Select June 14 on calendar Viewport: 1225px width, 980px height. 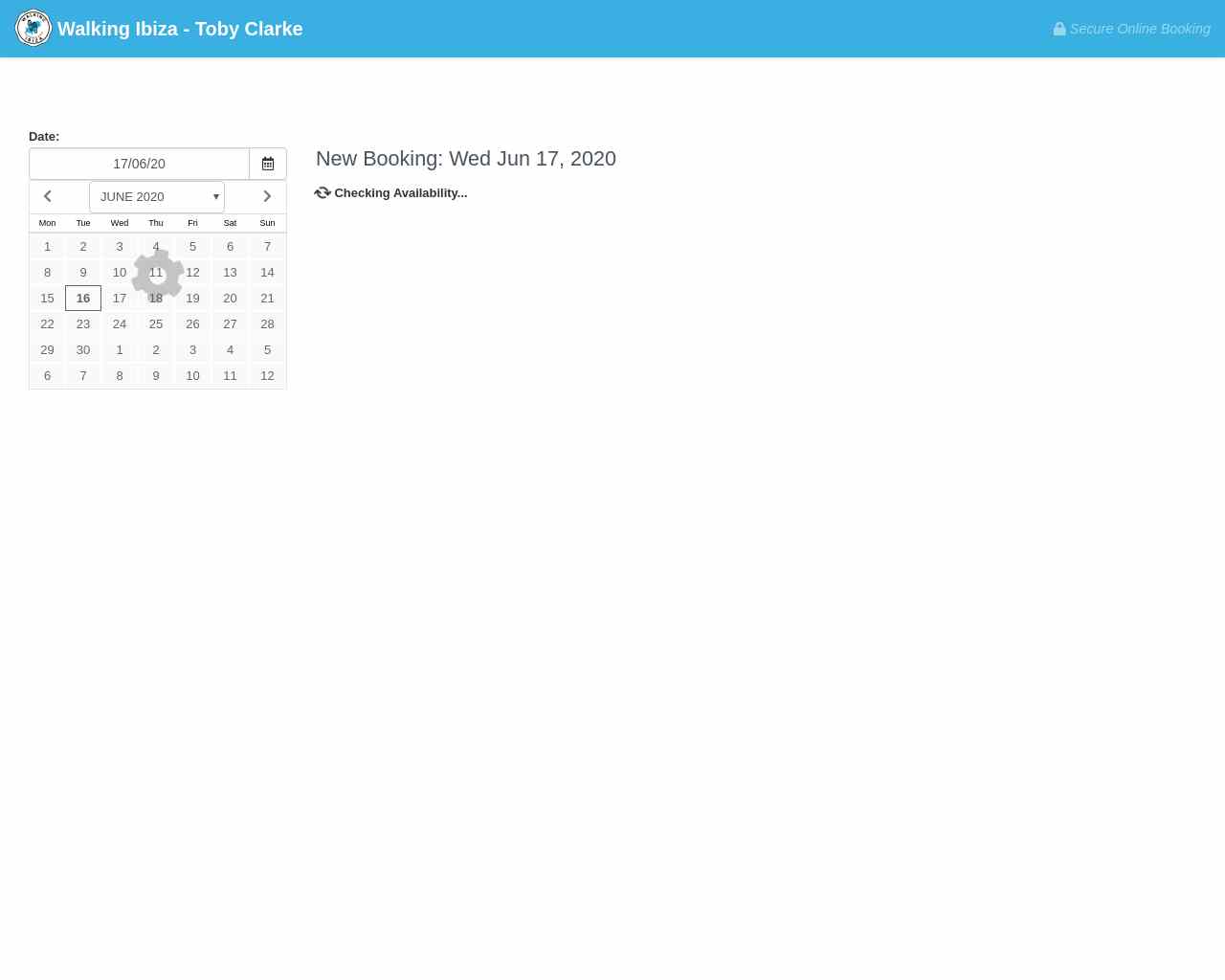(x=267, y=273)
